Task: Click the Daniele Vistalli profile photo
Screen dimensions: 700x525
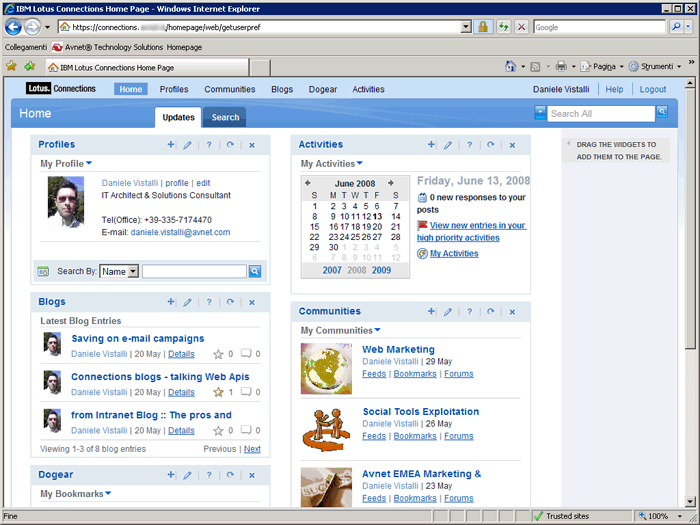Action: coord(66,202)
